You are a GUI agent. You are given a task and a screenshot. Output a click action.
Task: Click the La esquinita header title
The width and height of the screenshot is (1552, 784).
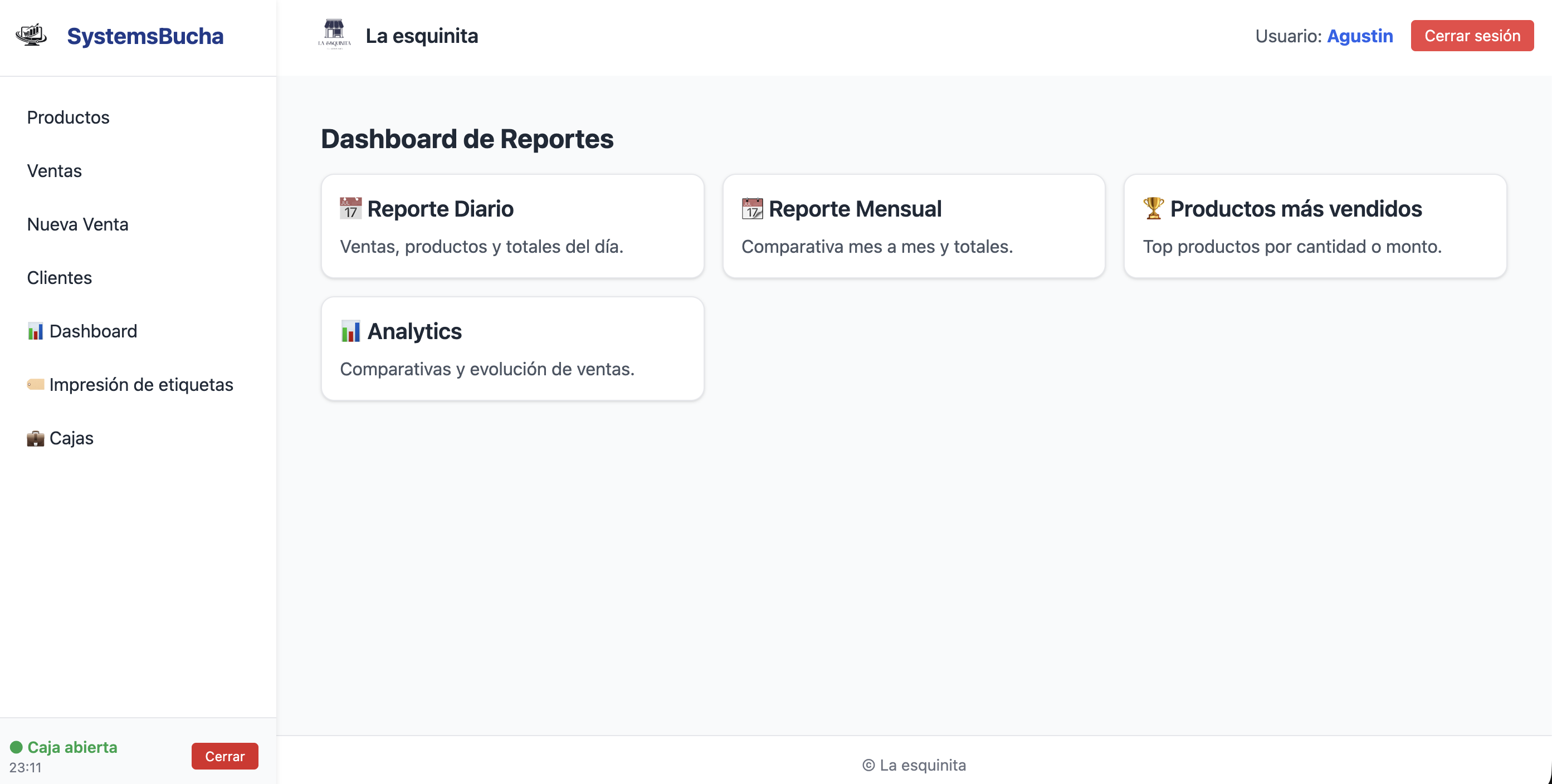pyautogui.click(x=422, y=36)
